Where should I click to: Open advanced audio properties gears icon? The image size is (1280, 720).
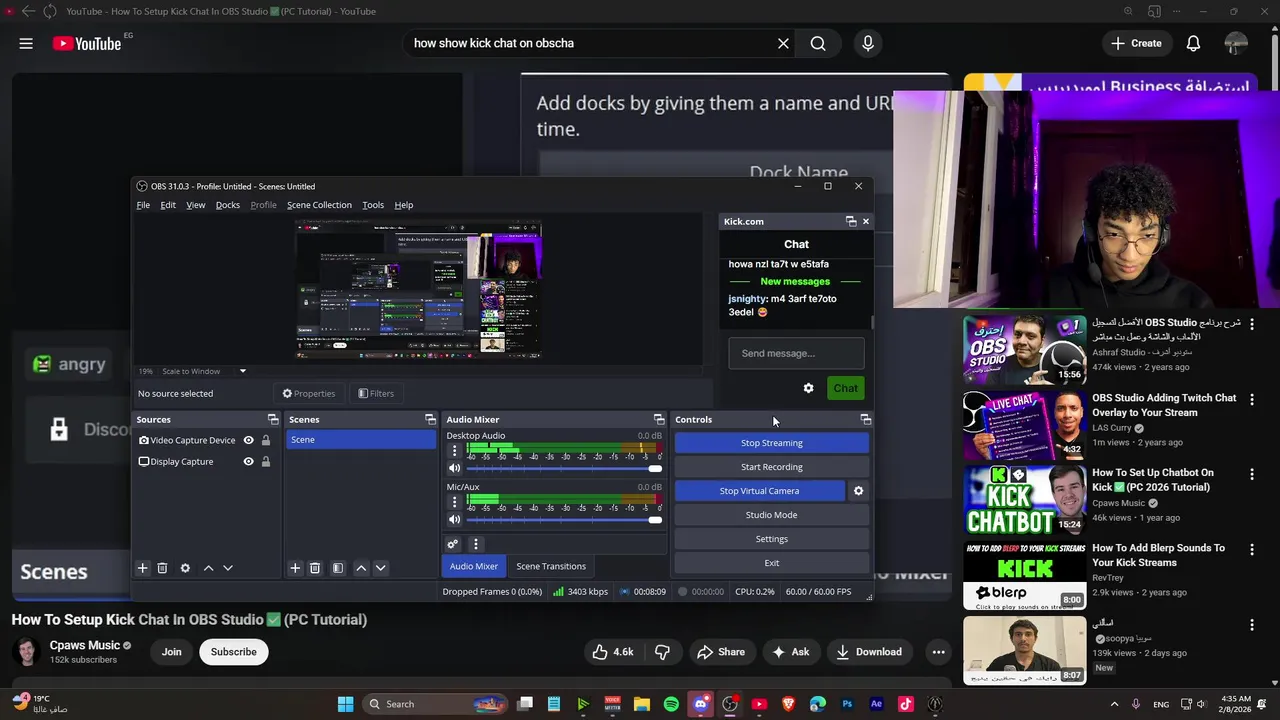pos(453,544)
